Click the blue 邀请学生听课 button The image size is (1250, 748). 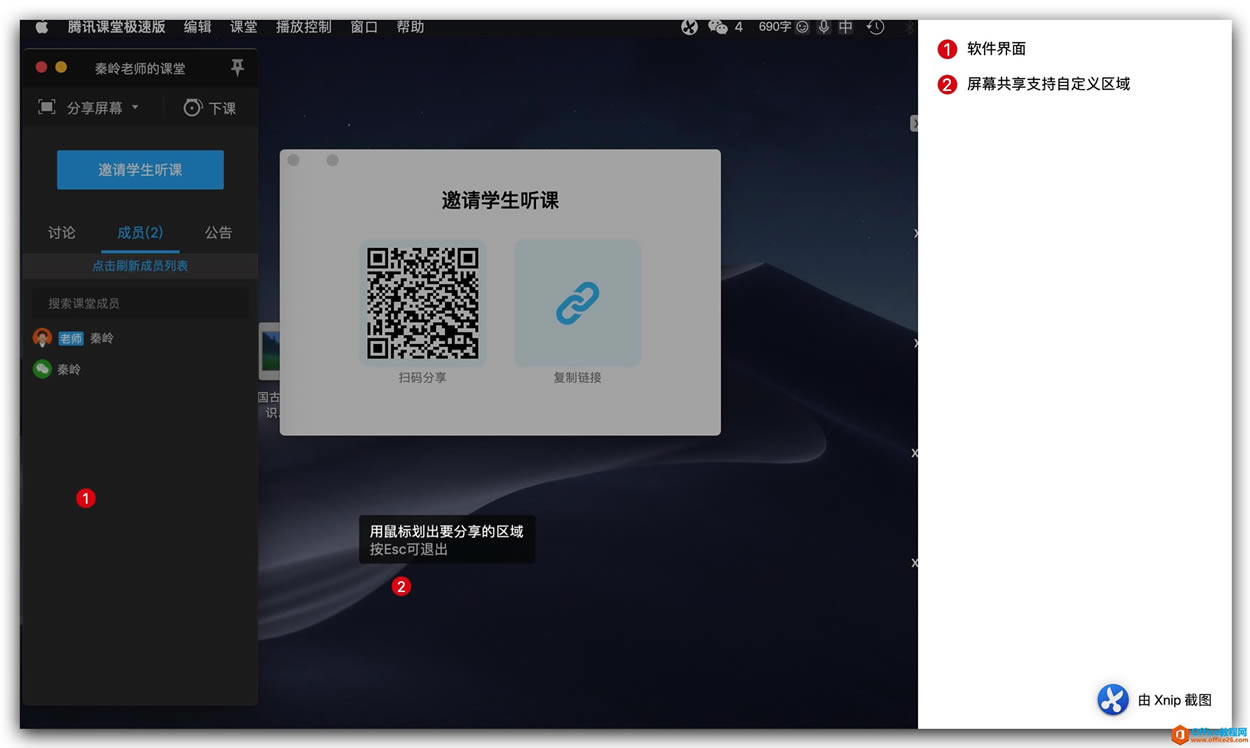(140, 170)
